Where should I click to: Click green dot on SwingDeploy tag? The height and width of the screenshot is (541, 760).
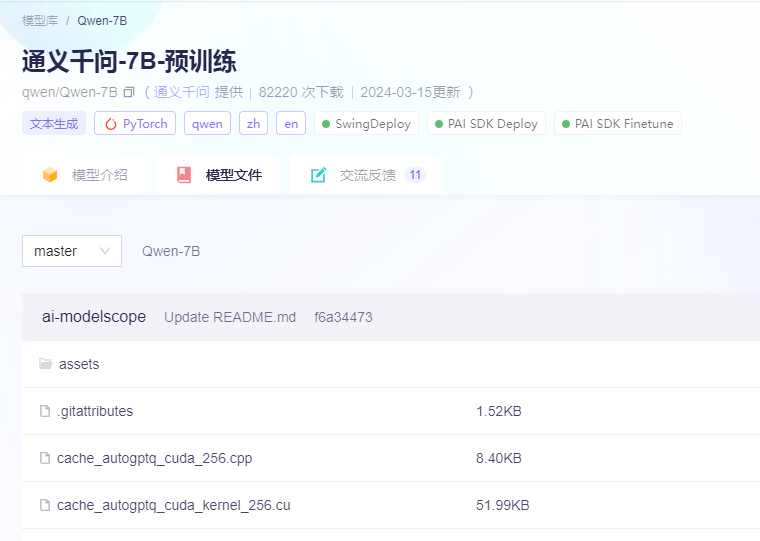click(326, 124)
